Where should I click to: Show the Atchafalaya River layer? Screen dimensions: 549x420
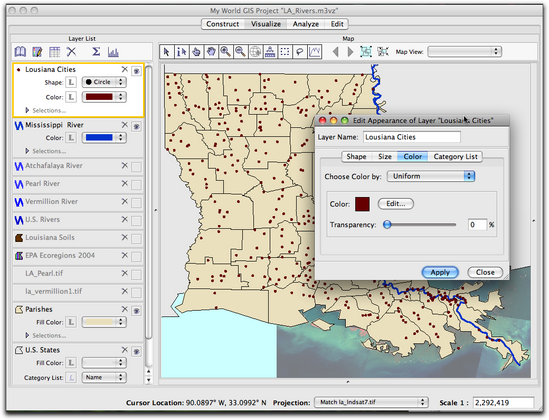[136, 167]
